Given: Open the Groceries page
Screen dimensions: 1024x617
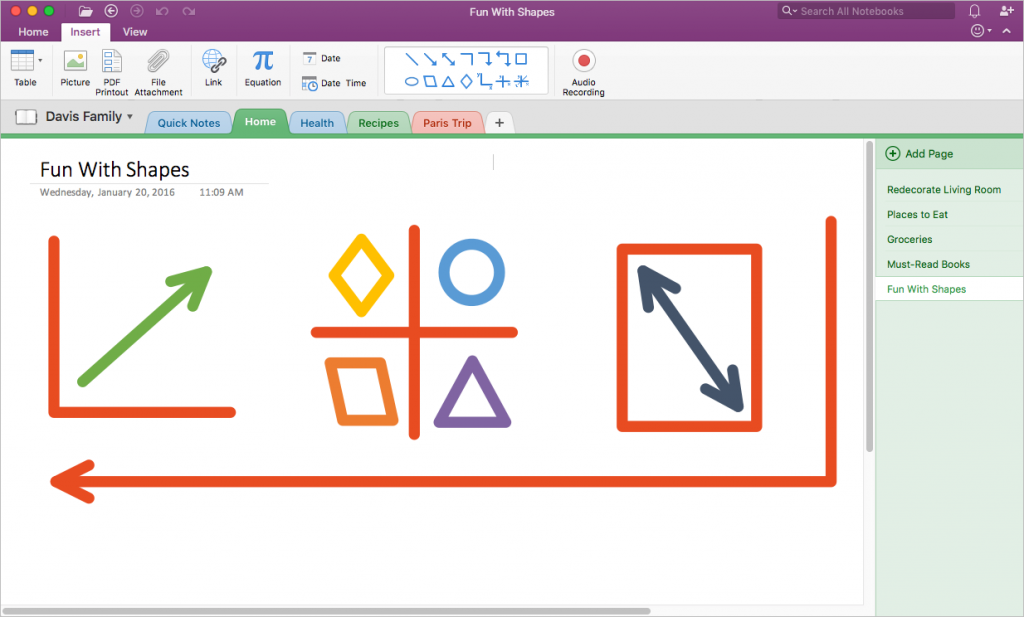Looking at the screenshot, I should [x=909, y=240].
